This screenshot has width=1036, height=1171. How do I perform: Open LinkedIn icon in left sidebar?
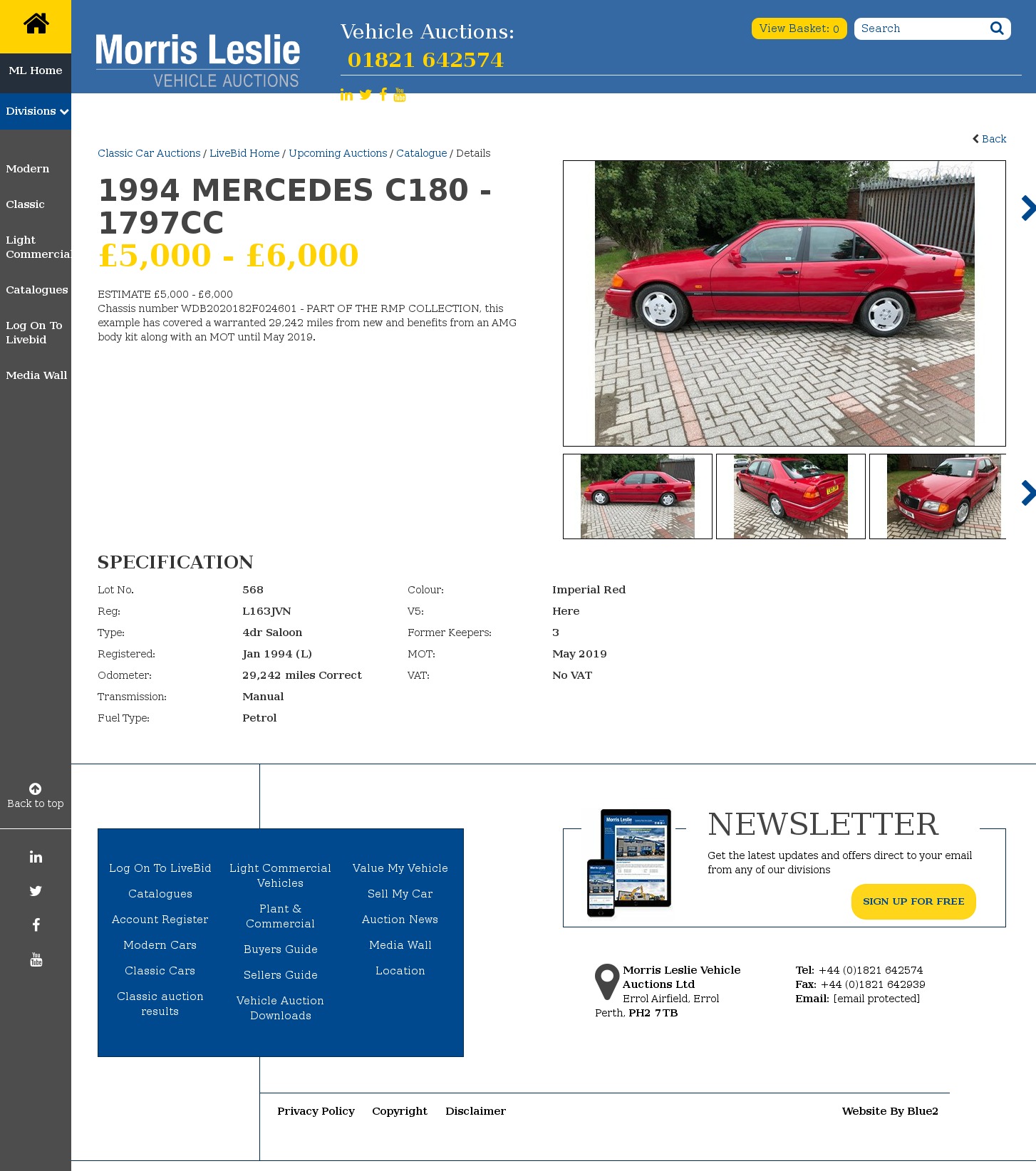[x=36, y=857]
